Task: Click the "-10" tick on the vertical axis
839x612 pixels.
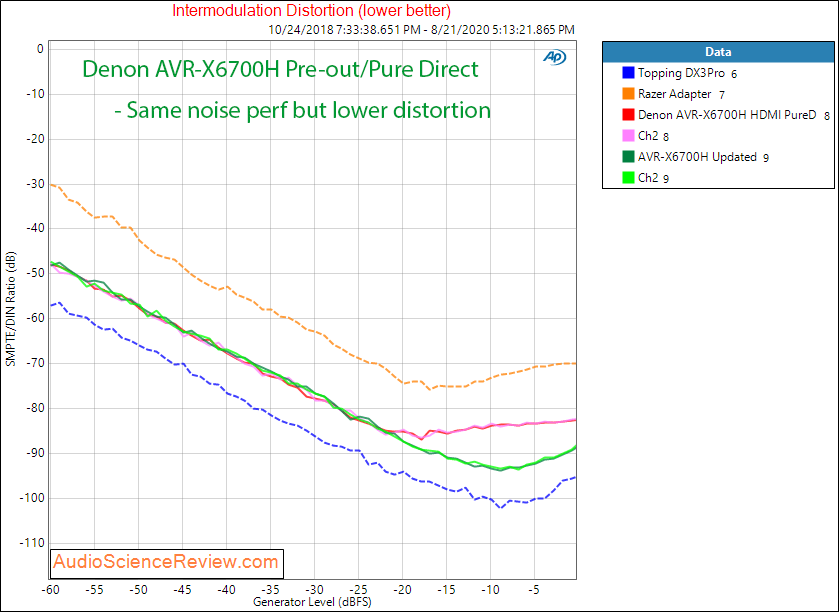Action: click(35, 94)
